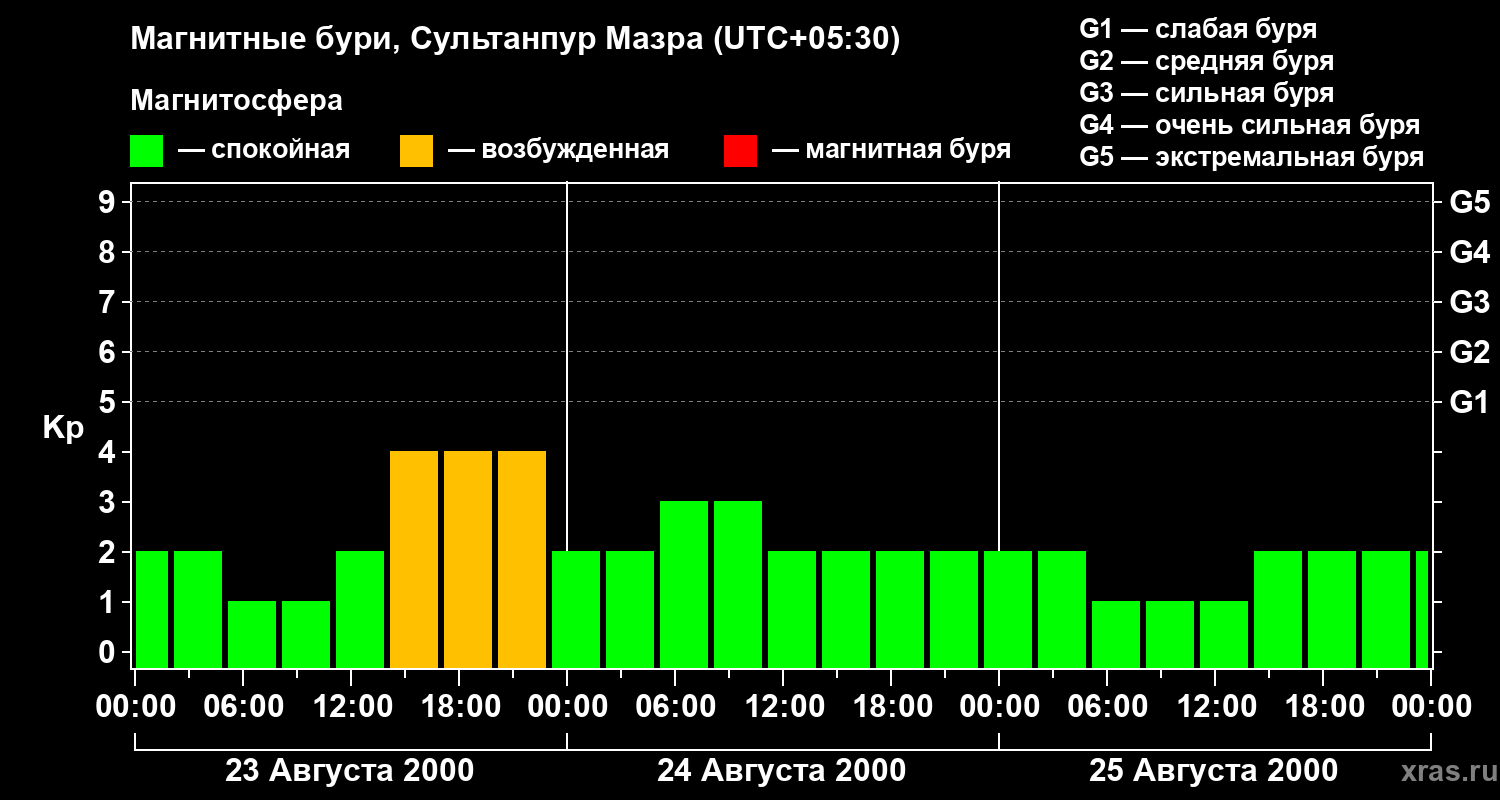The image size is (1500, 800).
Task: Click the 18:00 time label for 23 Августа
Action: [459, 706]
